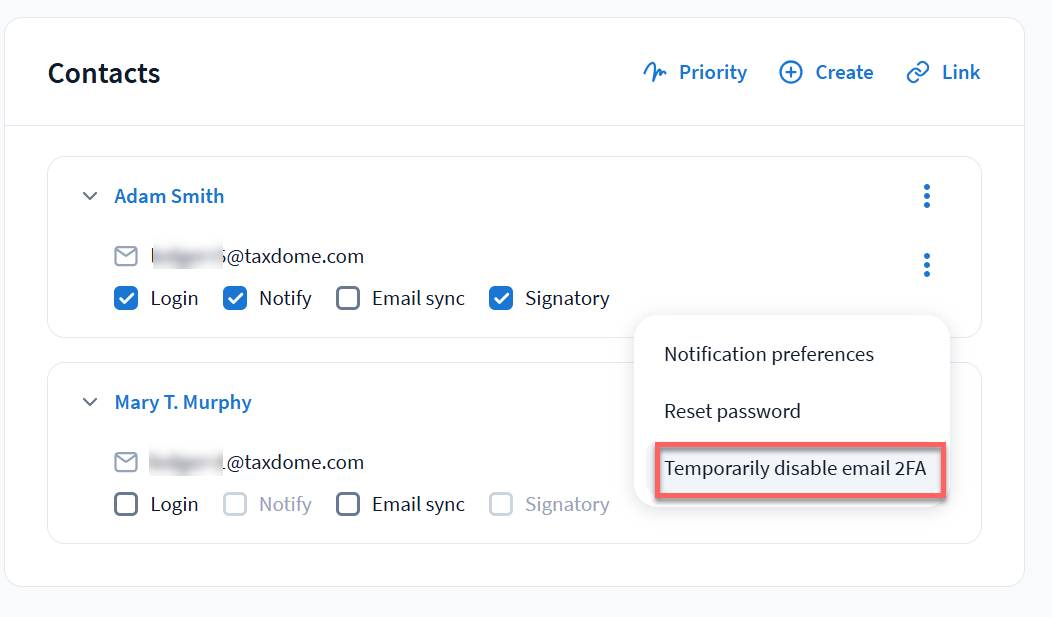Screen dimensions: 1052x617
Task: Click the Link chain icon
Action: (x=917, y=72)
